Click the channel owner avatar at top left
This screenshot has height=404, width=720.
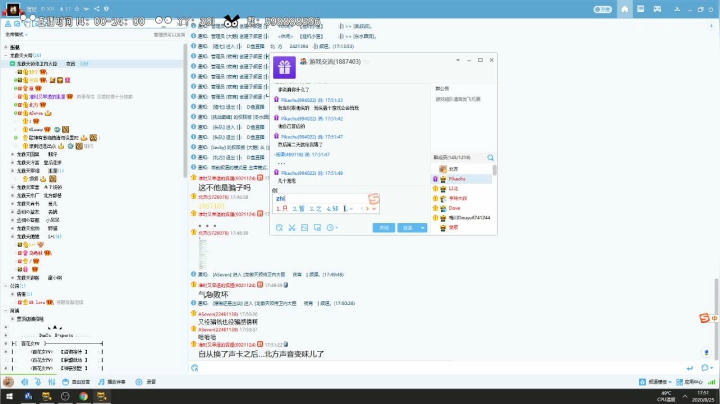coord(12,10)
